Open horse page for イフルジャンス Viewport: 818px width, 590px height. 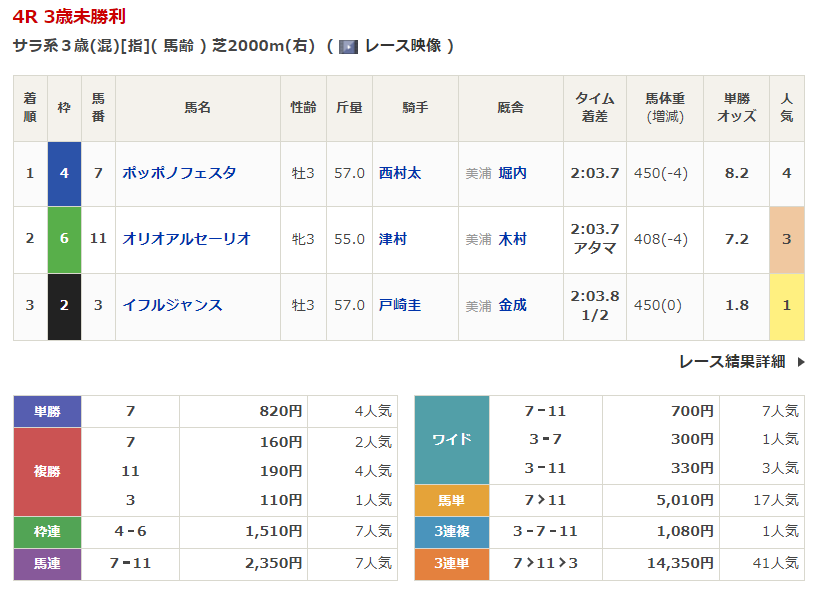(172, 305)
